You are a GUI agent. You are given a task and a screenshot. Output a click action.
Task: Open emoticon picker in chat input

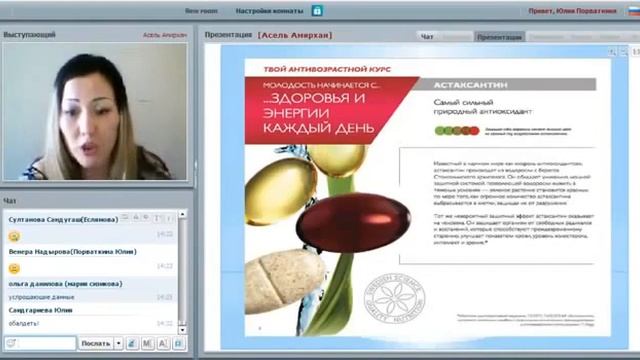(11, 343)
